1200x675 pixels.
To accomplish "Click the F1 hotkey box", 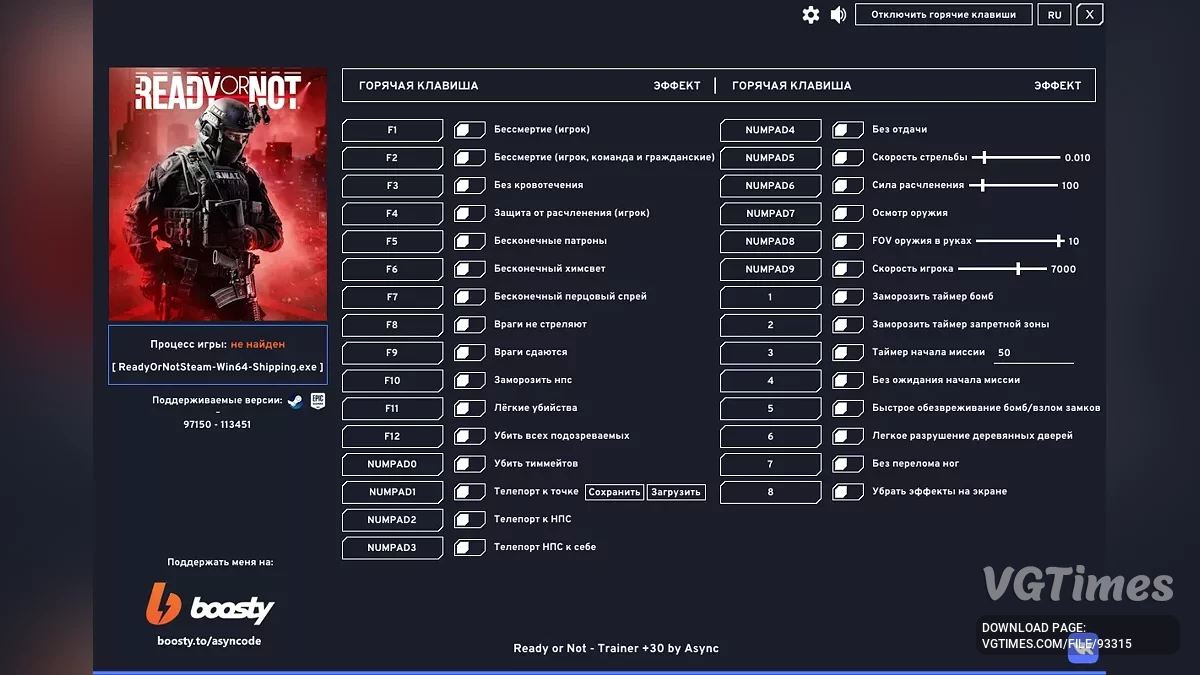I will [392, 130].
